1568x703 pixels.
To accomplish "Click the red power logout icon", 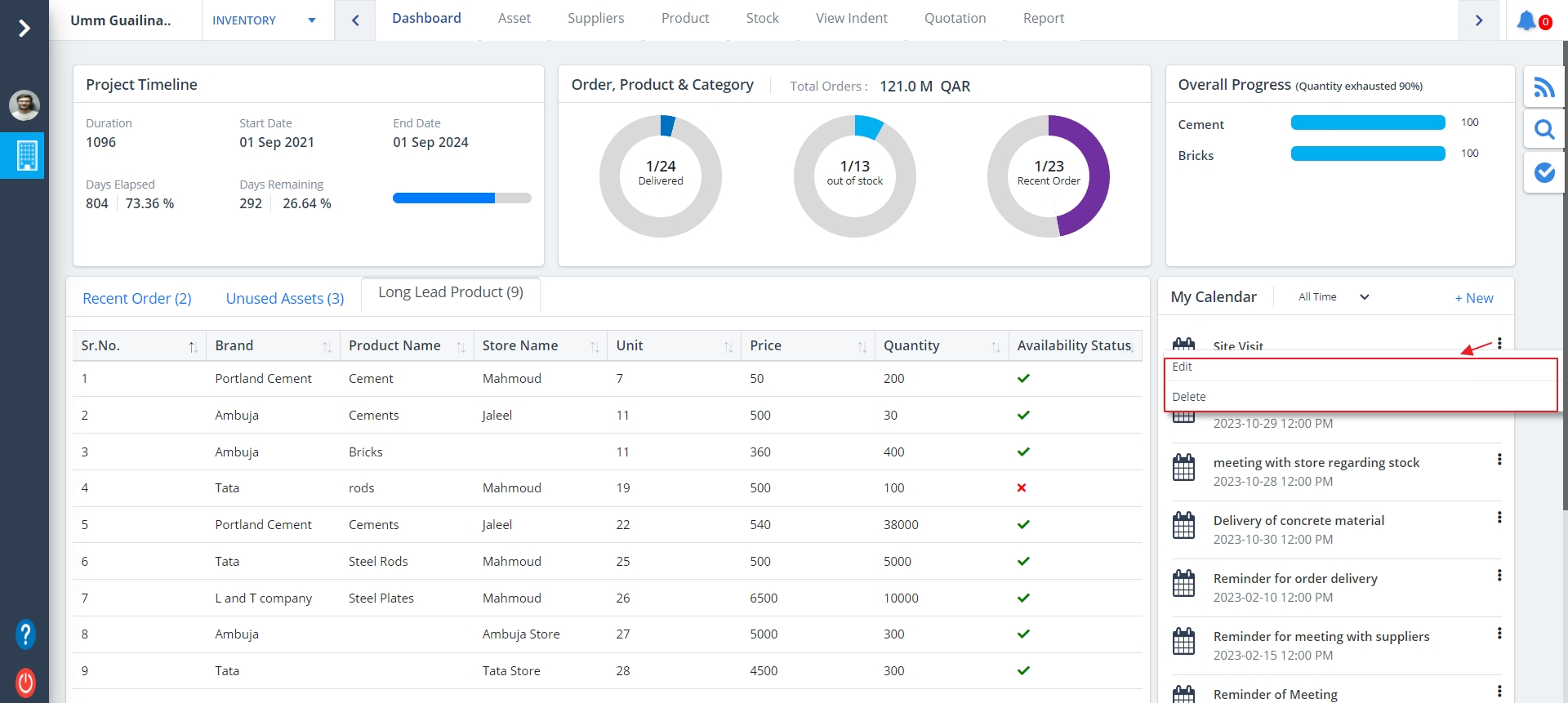I will [25, 682].
